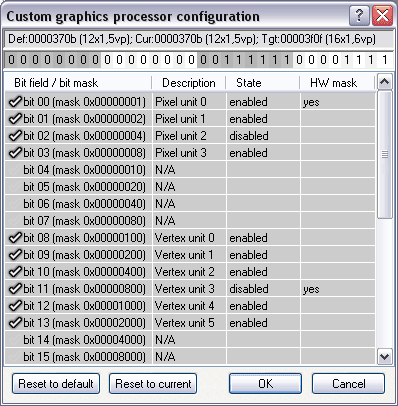This screenshot has height=406, width=398.
Task: Click the vertical scrollbar thumb
Action: [x=385, y=155]
